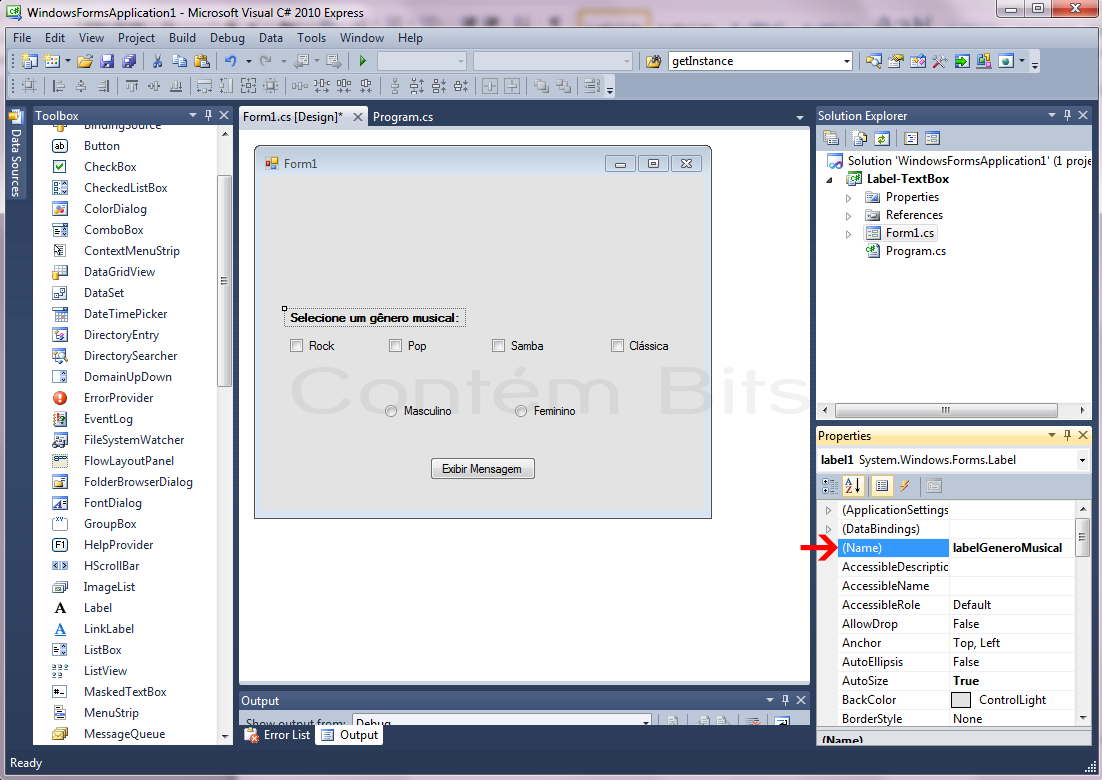
Task: Click the Save All icon
Action: (x=129, y=61)
